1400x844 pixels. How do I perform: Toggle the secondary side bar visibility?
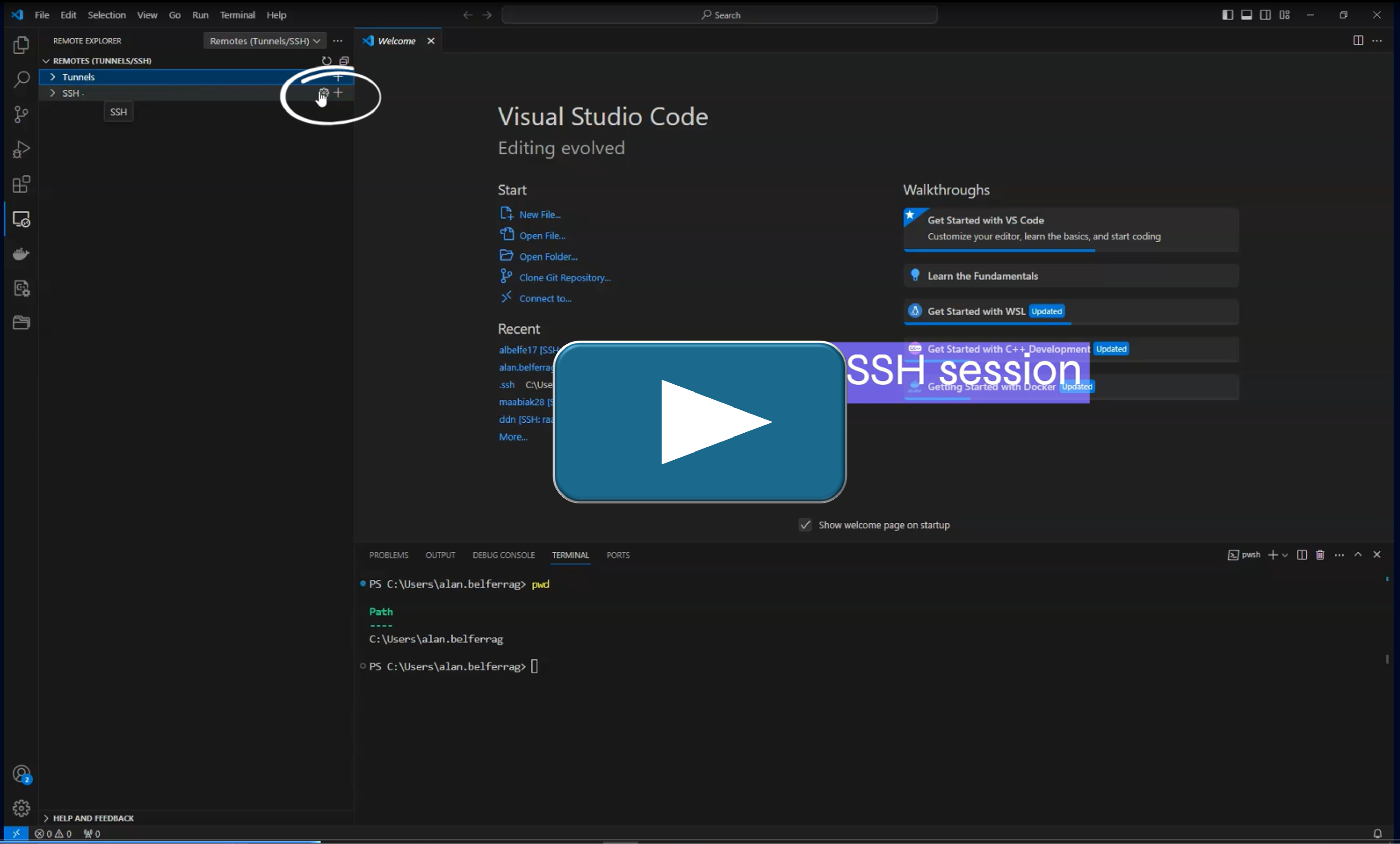click(1265, 15)
